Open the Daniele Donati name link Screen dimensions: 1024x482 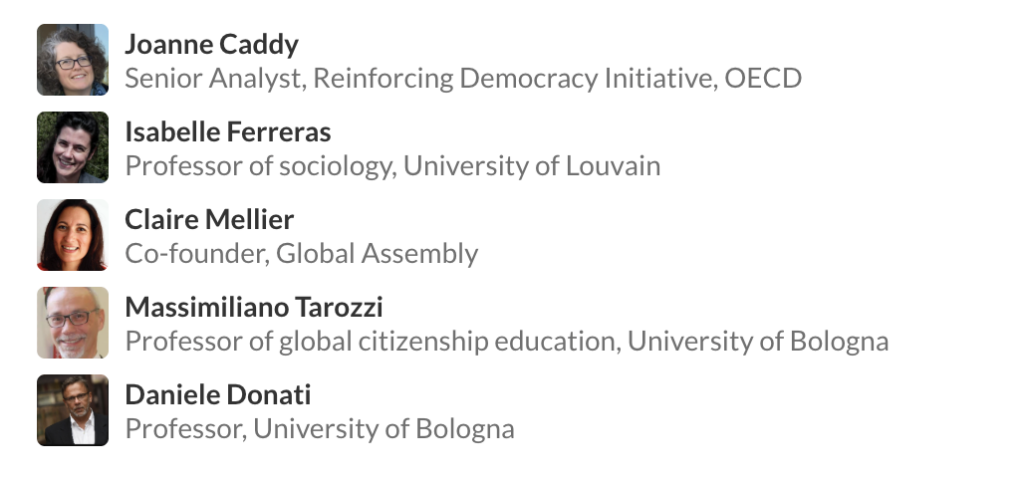pyautogui.click(x=218, y=395)
